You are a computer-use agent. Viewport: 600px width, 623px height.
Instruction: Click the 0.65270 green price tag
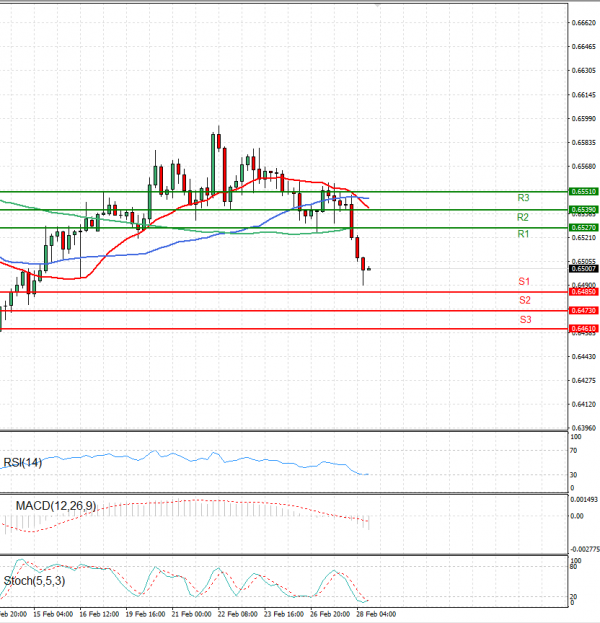(583, 227)
